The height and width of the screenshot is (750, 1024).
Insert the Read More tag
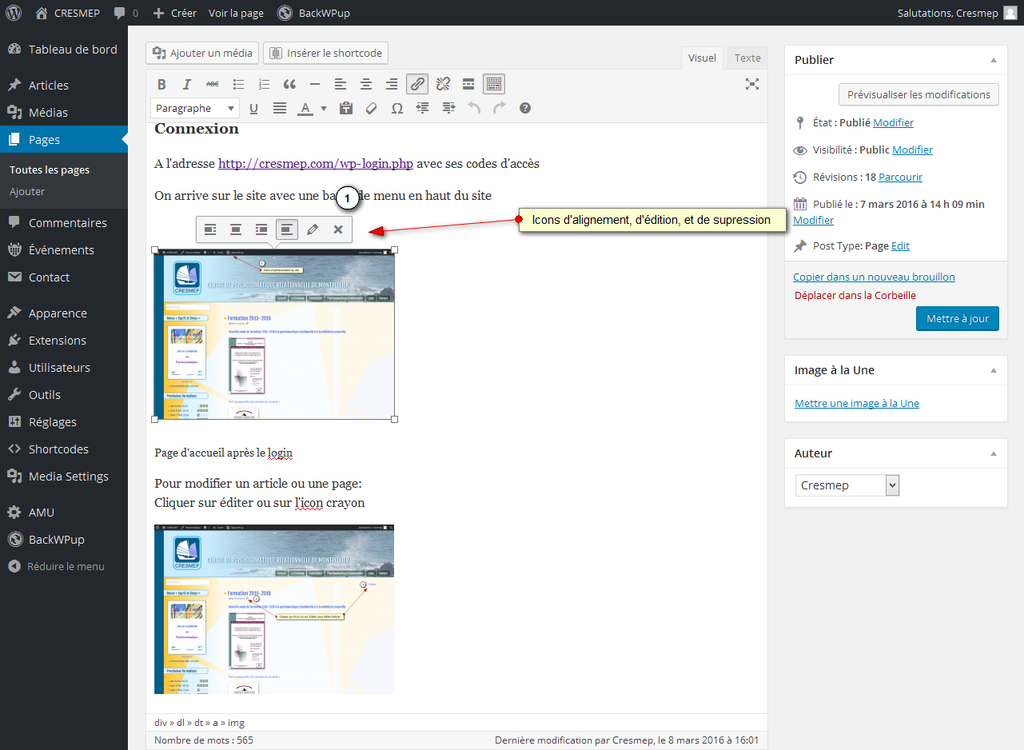coord(468,84)
